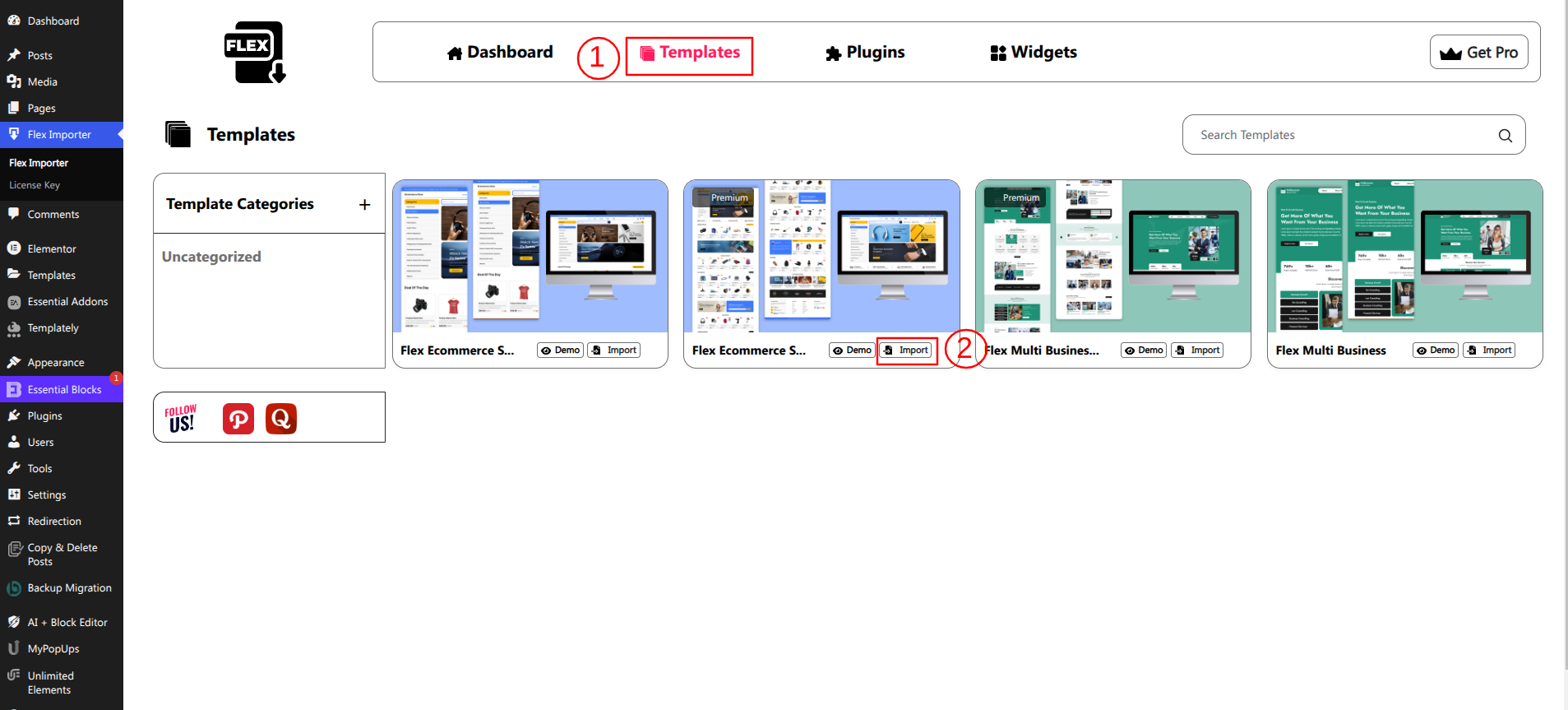Image resolution: width=1568 pixels, height=710 pixels.
Task: Open first Flex Ecommerce template thumbnail
Action: point(530,256)
